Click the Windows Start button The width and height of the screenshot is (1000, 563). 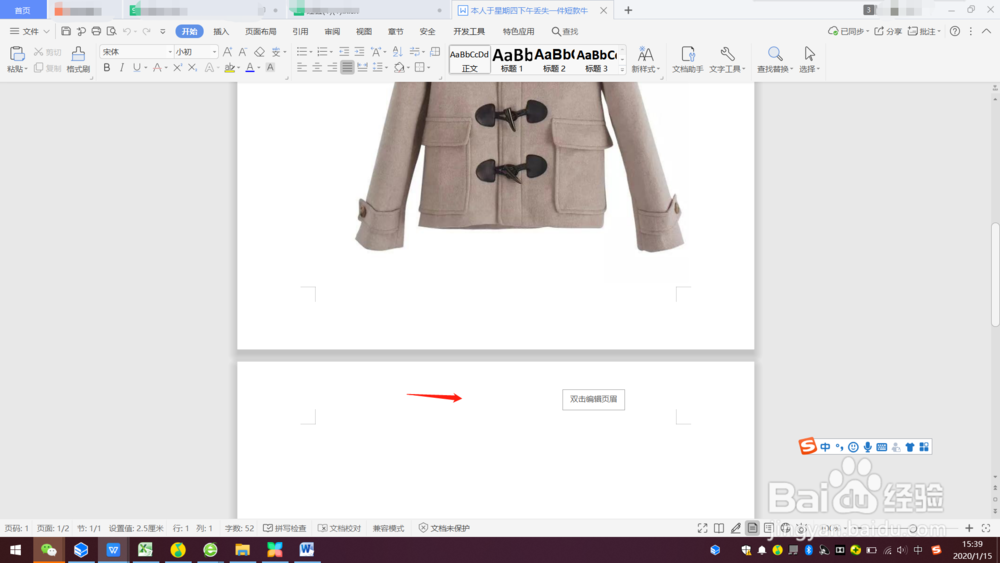(15, 550)
